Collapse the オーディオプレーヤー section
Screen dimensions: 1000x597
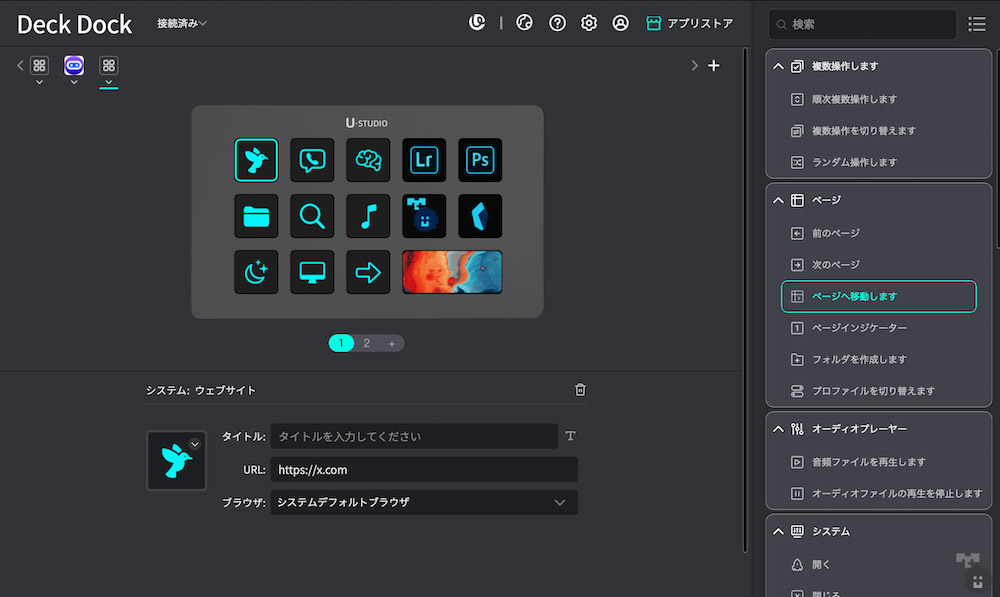(778, 429)
